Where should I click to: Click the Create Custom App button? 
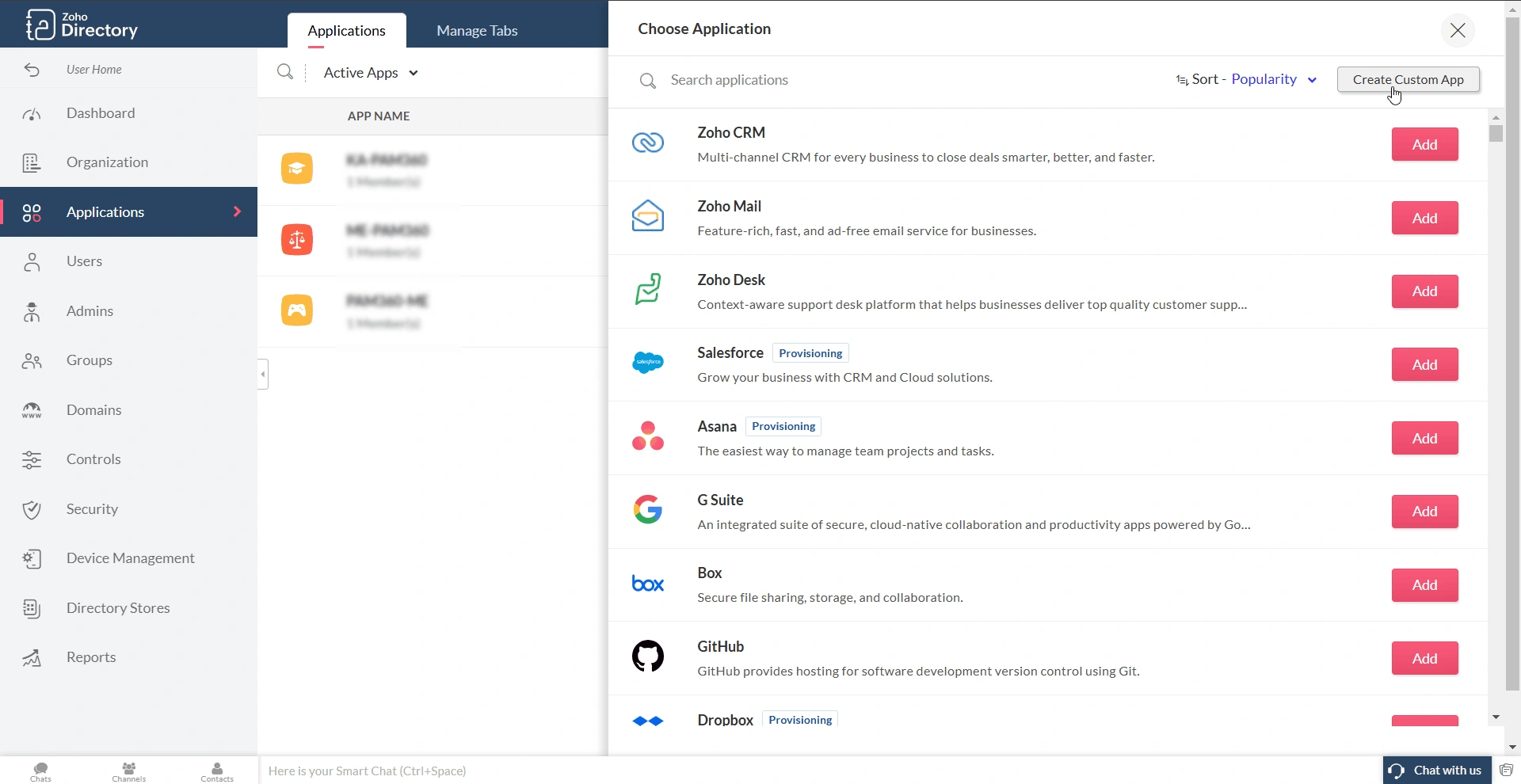click(x=1408, y=79)
